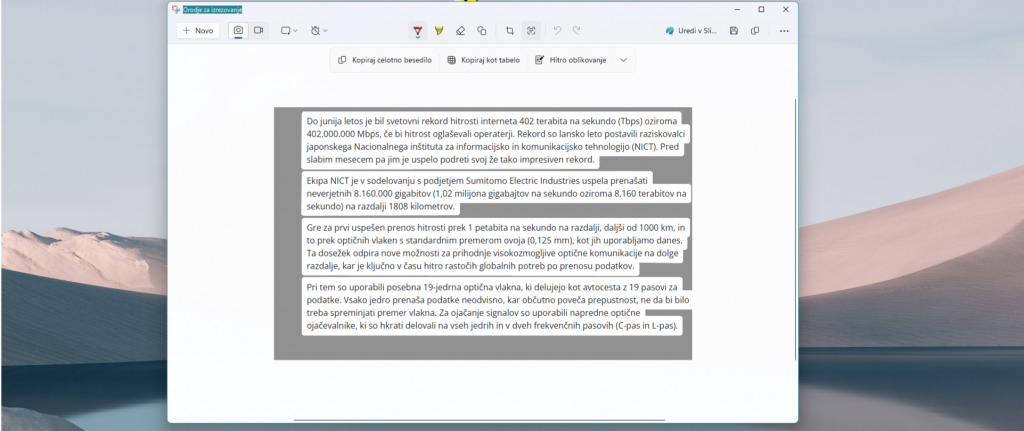Click line starting "to prek optičnih vlaken"

[494, 240]
